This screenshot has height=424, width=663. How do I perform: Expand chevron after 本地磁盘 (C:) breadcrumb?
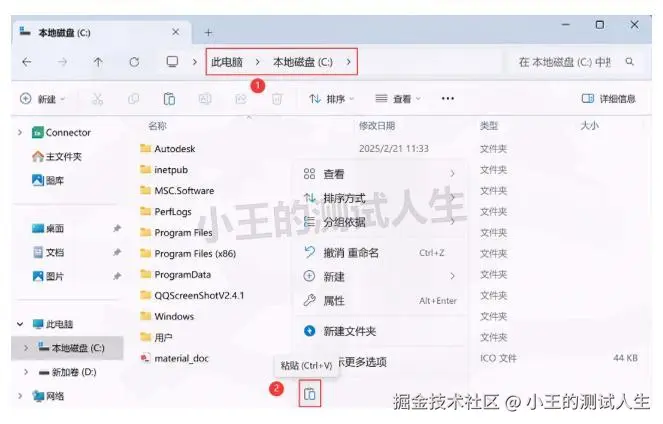(x=348, y=62)
